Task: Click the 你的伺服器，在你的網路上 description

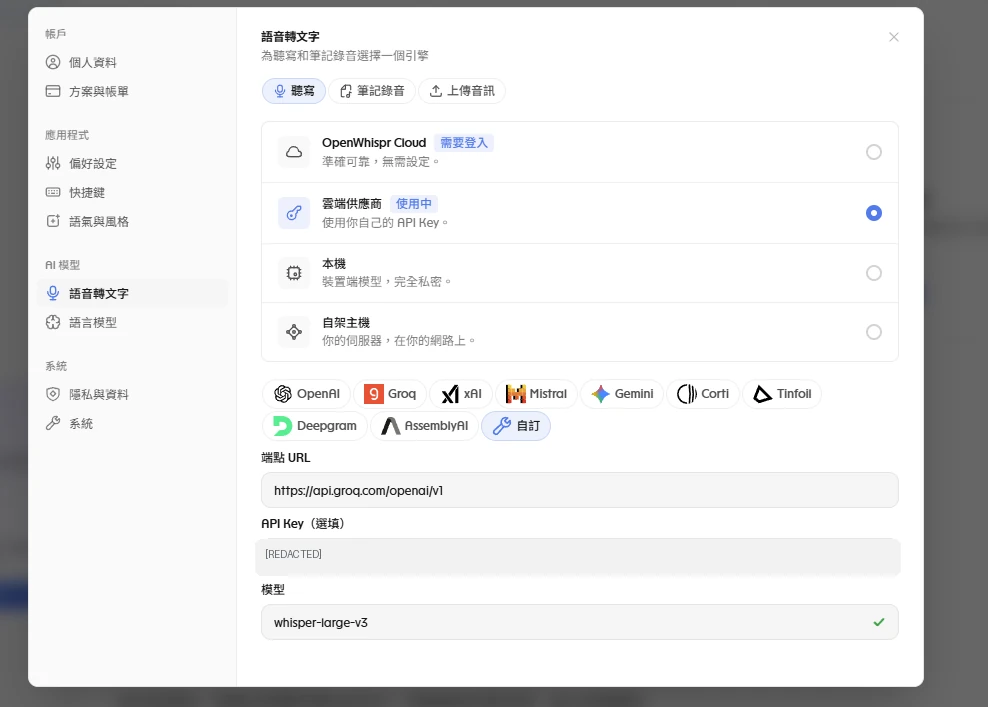Action: [x=398, y=341]
